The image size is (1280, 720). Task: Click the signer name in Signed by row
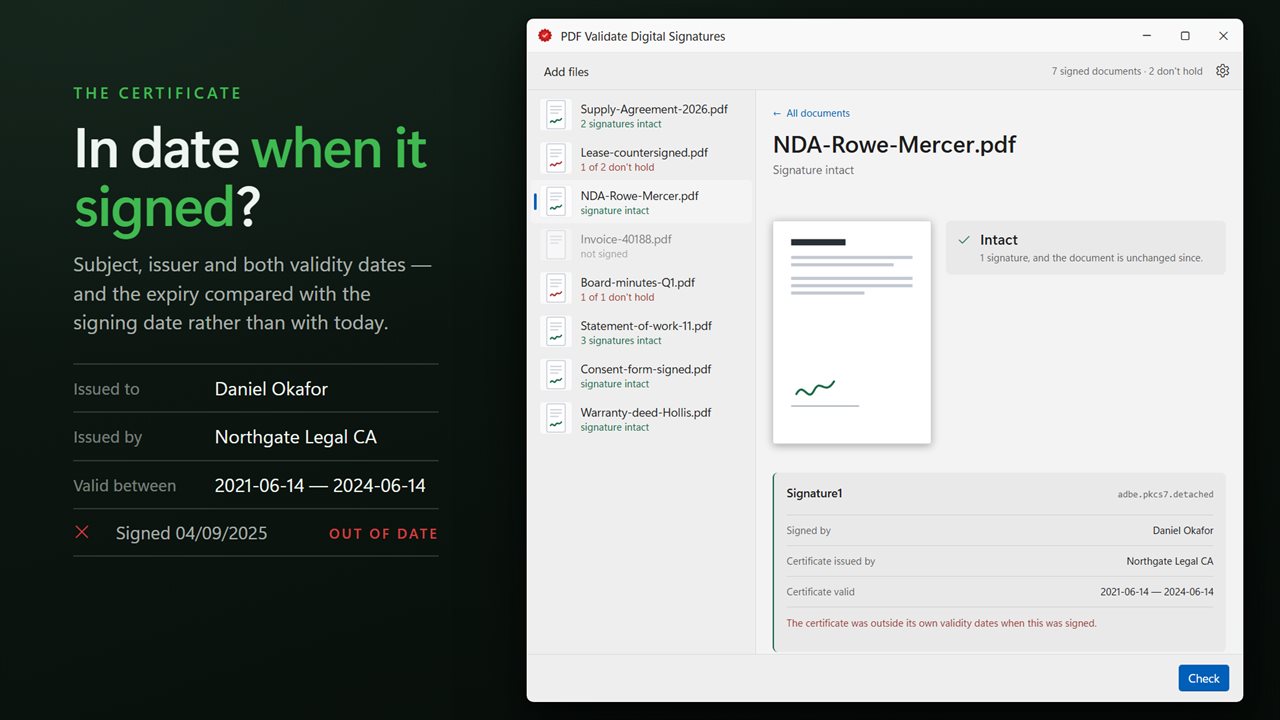[x=1183, y=531]
